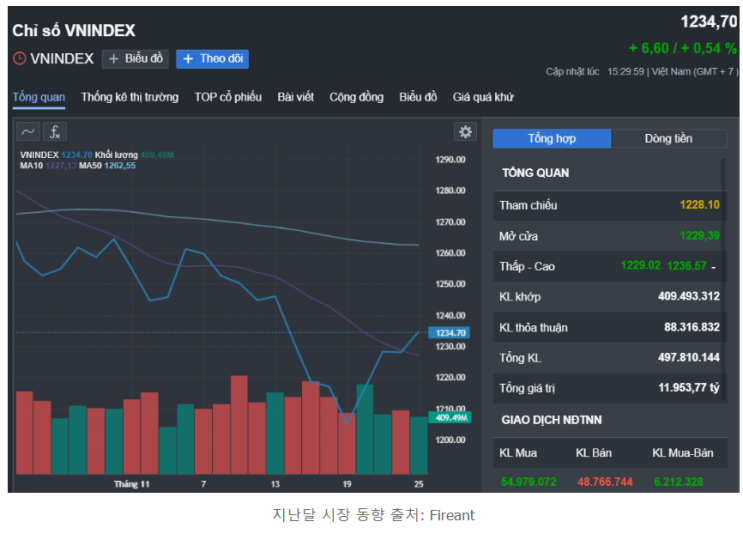Viewport: 743px width, 534px height.
Task: Click the MA50 legend value 1262,55
Action: [120, 166]
